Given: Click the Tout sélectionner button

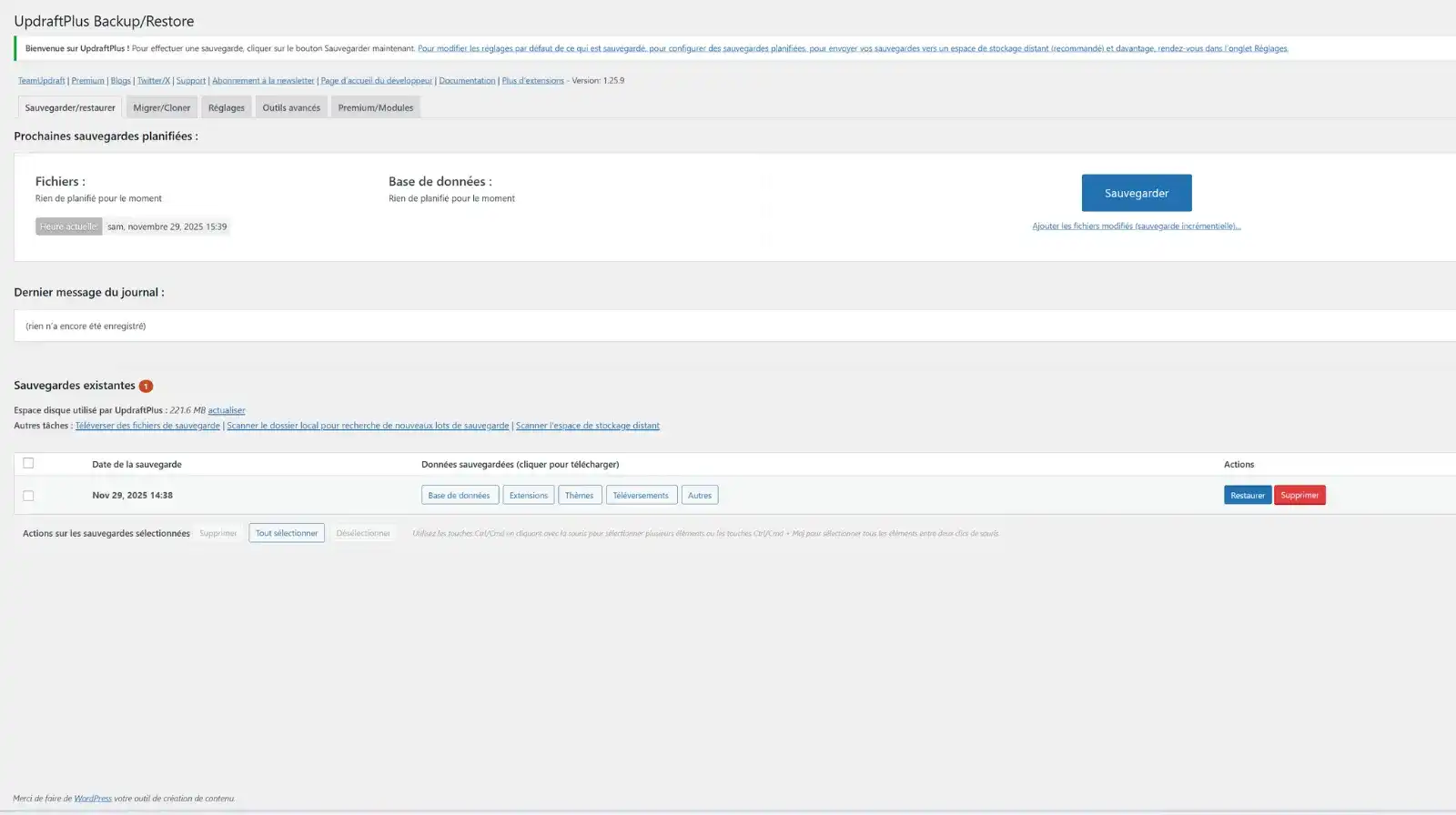Looking at the screenshot, I should coord(287,533).
